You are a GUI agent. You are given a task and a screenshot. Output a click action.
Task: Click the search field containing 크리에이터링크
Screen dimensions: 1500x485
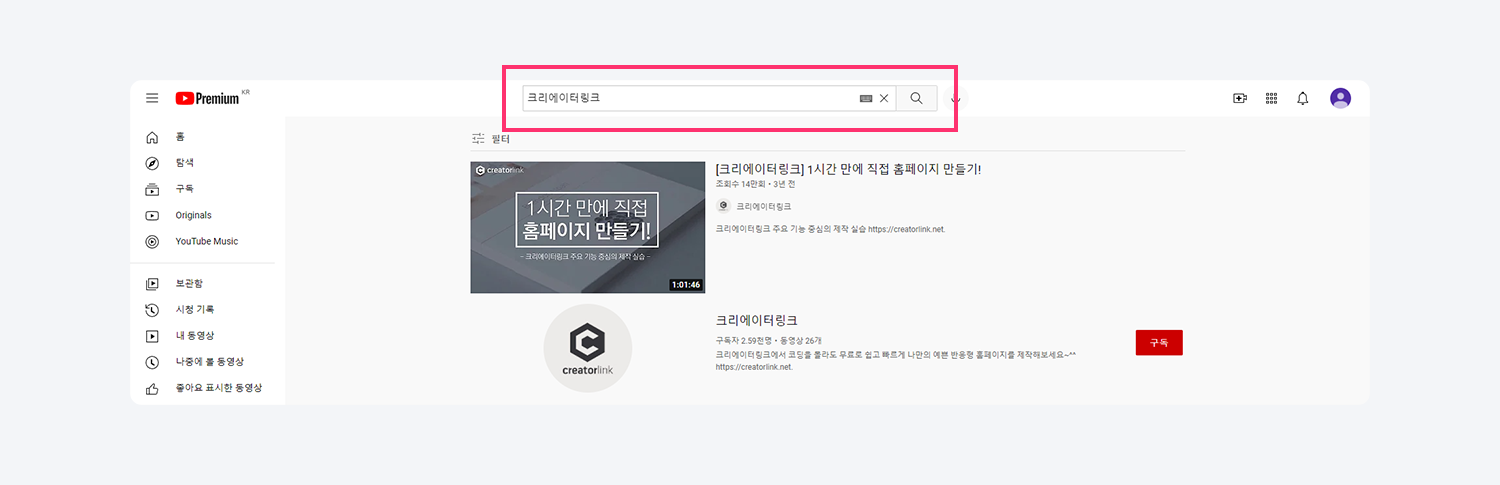pyautogui.click(x=690, y=99)
